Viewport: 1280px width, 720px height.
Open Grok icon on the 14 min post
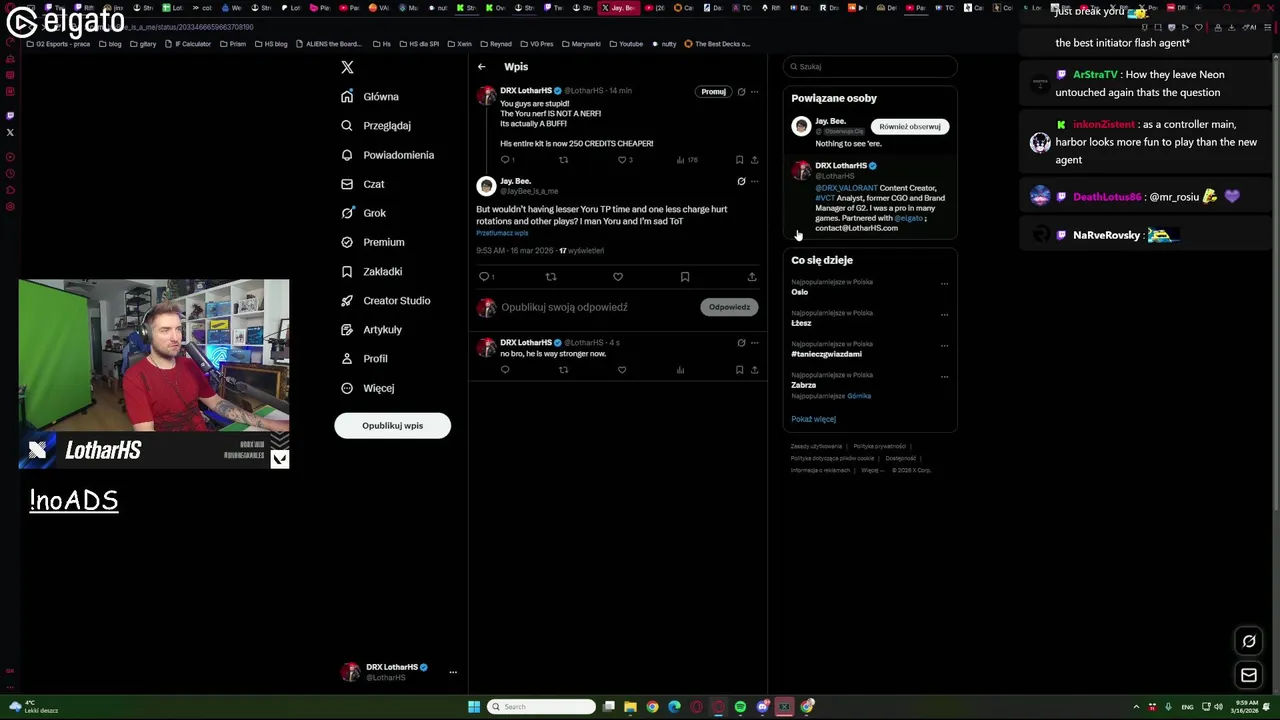click(741, 91)
